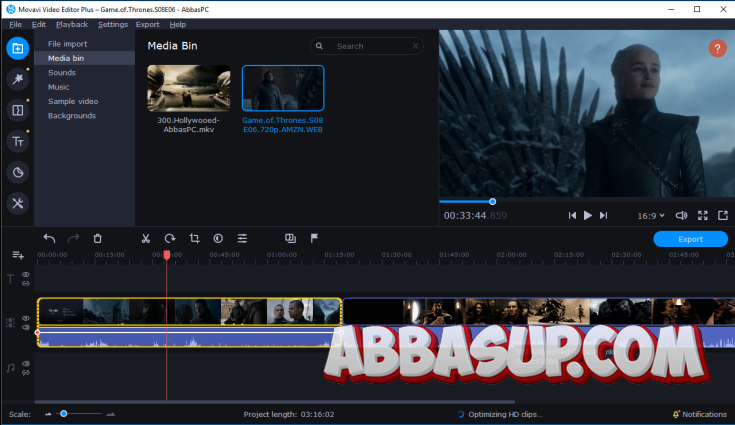Click the Project length 03:16:02 text
This screenshot has height=425, width=735.
tap(289, 414)
